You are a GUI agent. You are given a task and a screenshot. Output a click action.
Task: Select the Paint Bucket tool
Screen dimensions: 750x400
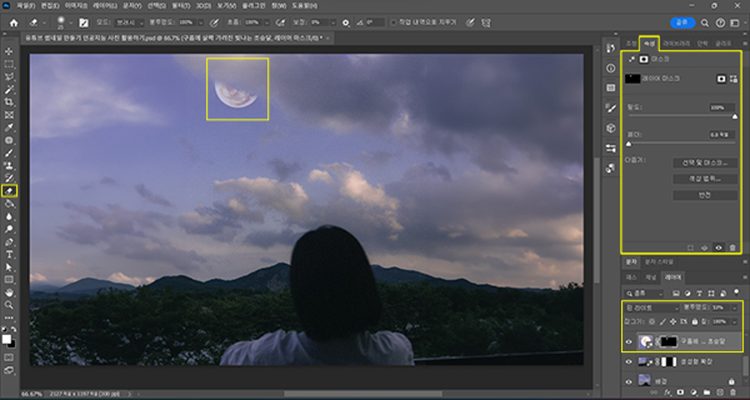(9, 204)
